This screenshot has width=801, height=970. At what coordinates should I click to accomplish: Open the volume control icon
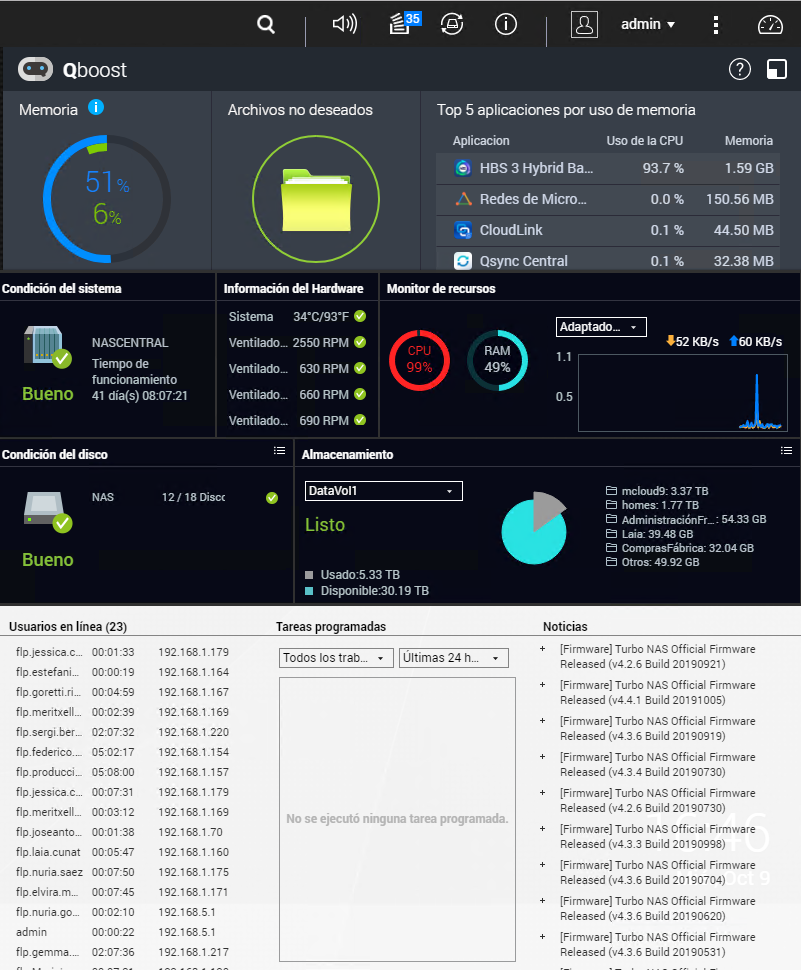click(344, 25)
